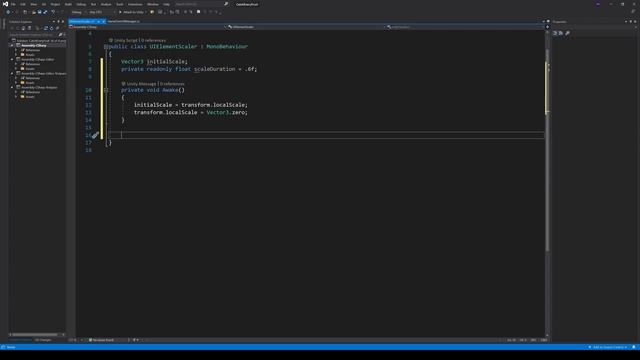Click Add to Source Control in status bar

click(608, 347)
